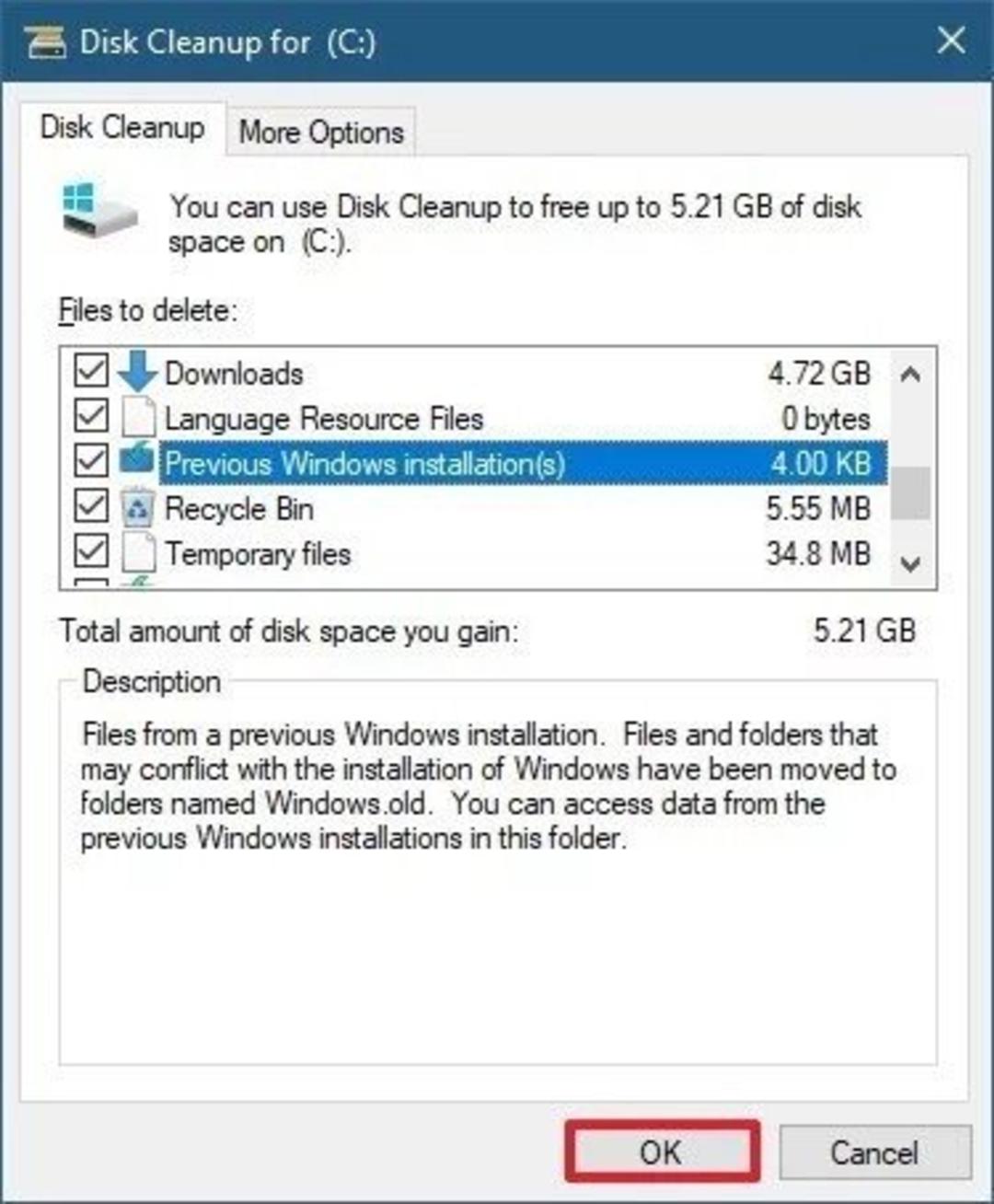Click the Previous Windows installation(s) icon
Image resolution: width=994 pixels, height=1204 pixels.
tap(137, 459)
